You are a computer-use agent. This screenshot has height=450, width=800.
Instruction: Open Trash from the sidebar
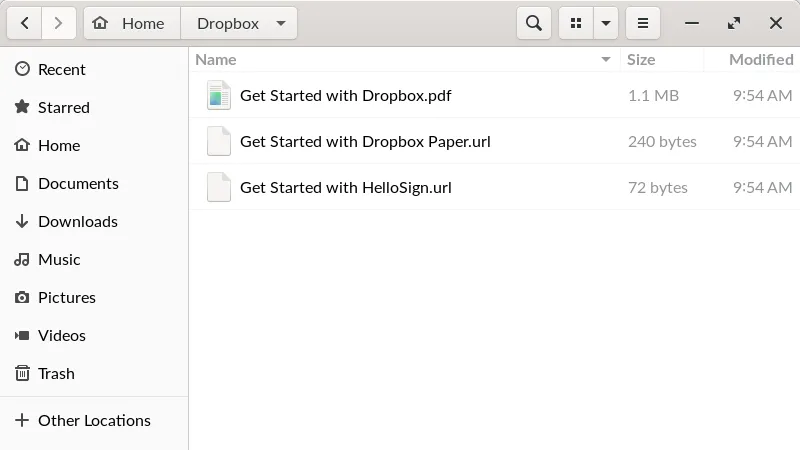pyautogui.click(x=56, y=373)
